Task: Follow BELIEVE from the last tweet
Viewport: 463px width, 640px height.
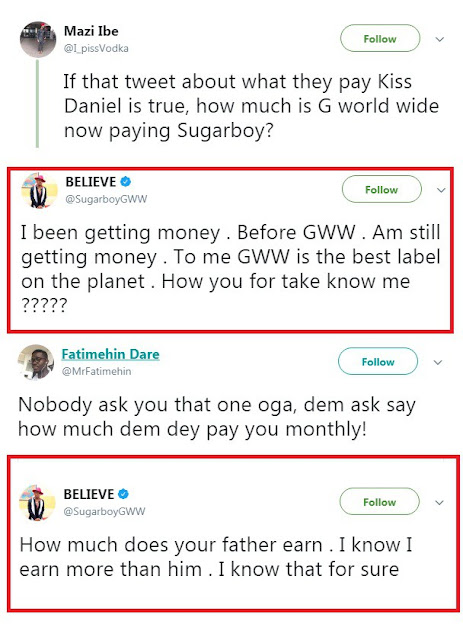Action: point(379,502)
